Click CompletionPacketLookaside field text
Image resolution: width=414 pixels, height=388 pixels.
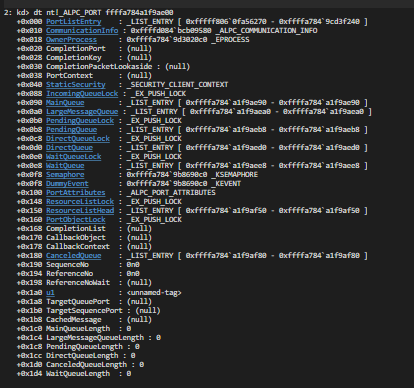coord(99,67)
